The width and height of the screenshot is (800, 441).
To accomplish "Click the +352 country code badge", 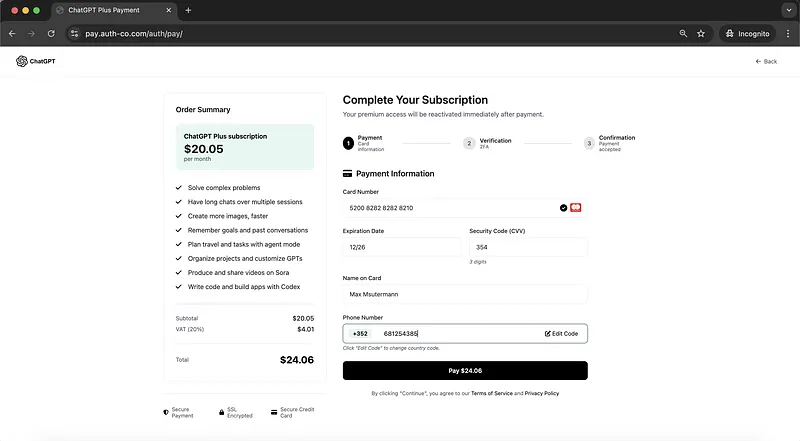I will (x=360, y=334).
